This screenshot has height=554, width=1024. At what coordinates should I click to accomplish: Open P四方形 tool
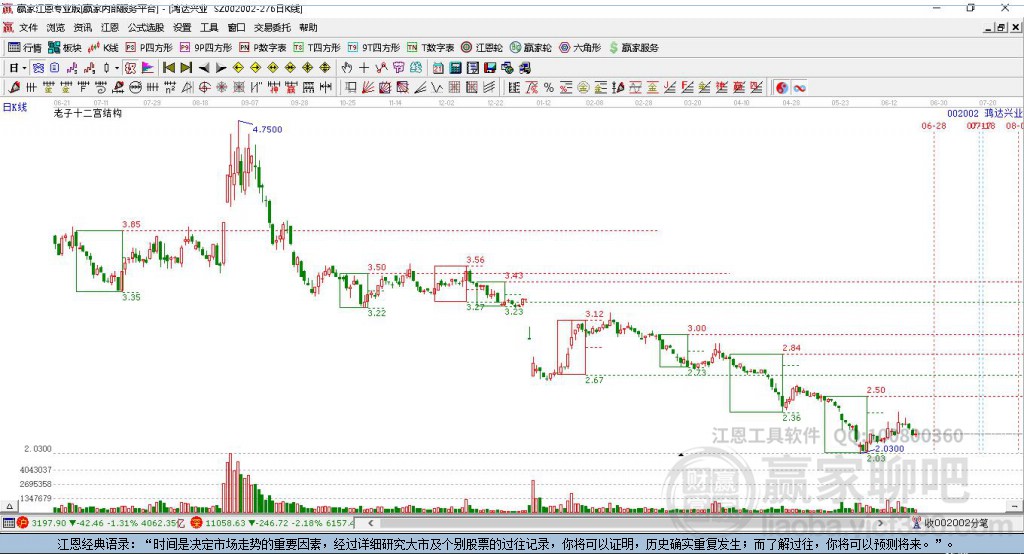point(149,48)
